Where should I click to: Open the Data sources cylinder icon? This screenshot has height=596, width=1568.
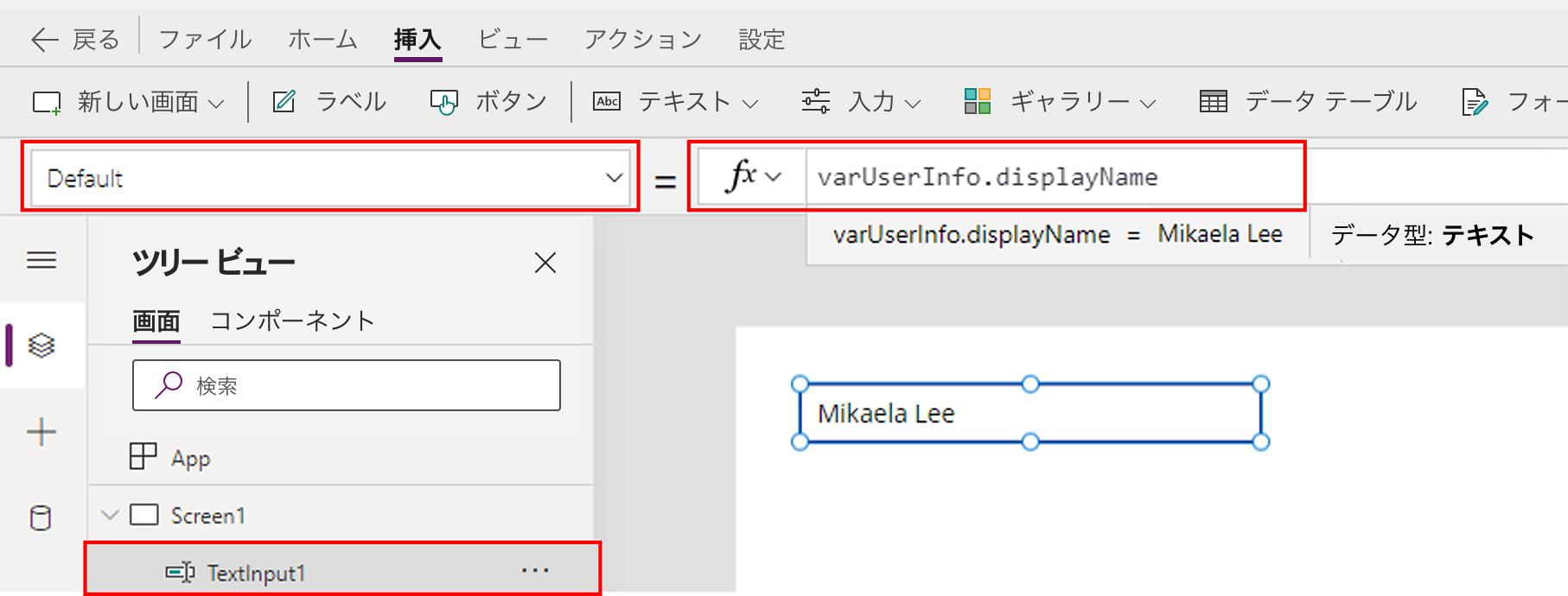click(41, 518)
